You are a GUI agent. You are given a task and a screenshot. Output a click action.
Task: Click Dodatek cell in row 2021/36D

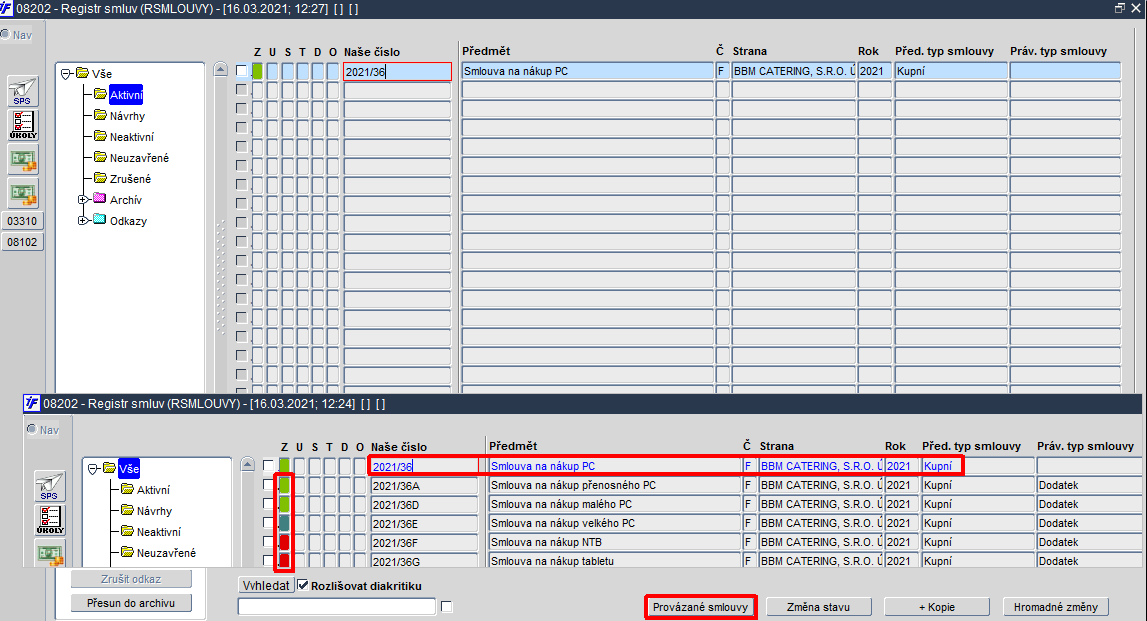1088,504
